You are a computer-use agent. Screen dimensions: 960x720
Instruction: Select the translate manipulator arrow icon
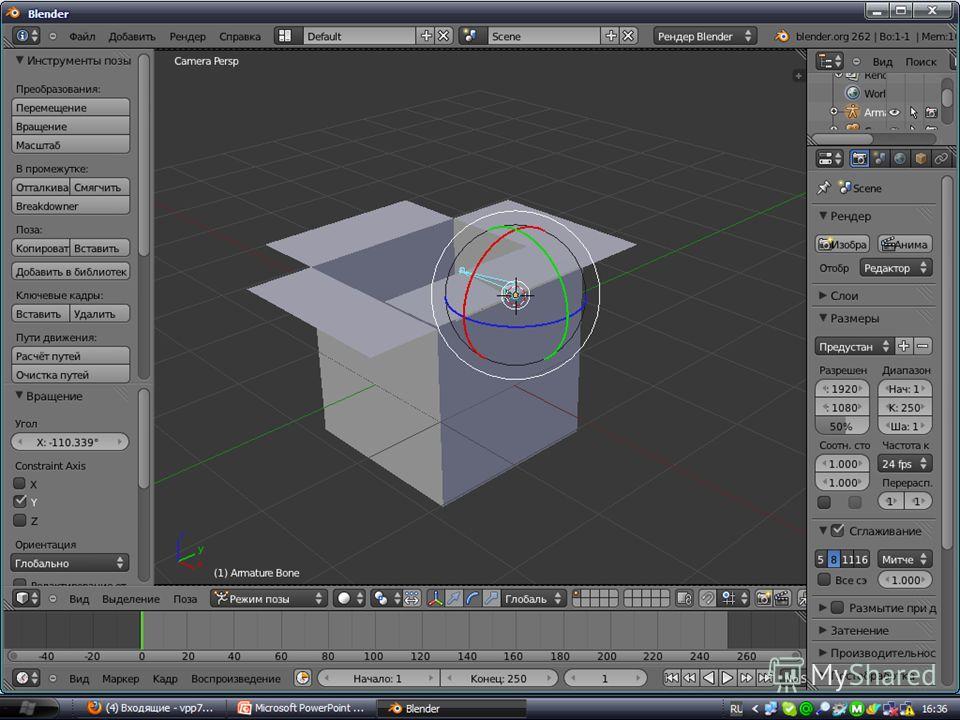pyautogui.click(x=454, y=598)
